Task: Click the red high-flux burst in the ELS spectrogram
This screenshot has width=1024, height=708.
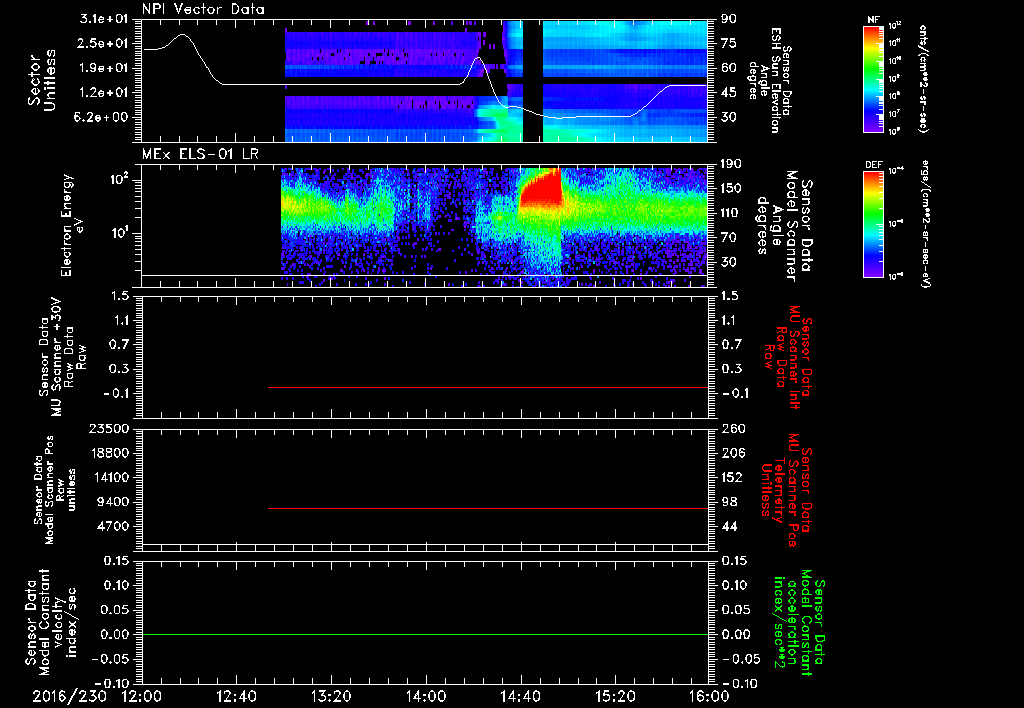Action: coord(541,189)
